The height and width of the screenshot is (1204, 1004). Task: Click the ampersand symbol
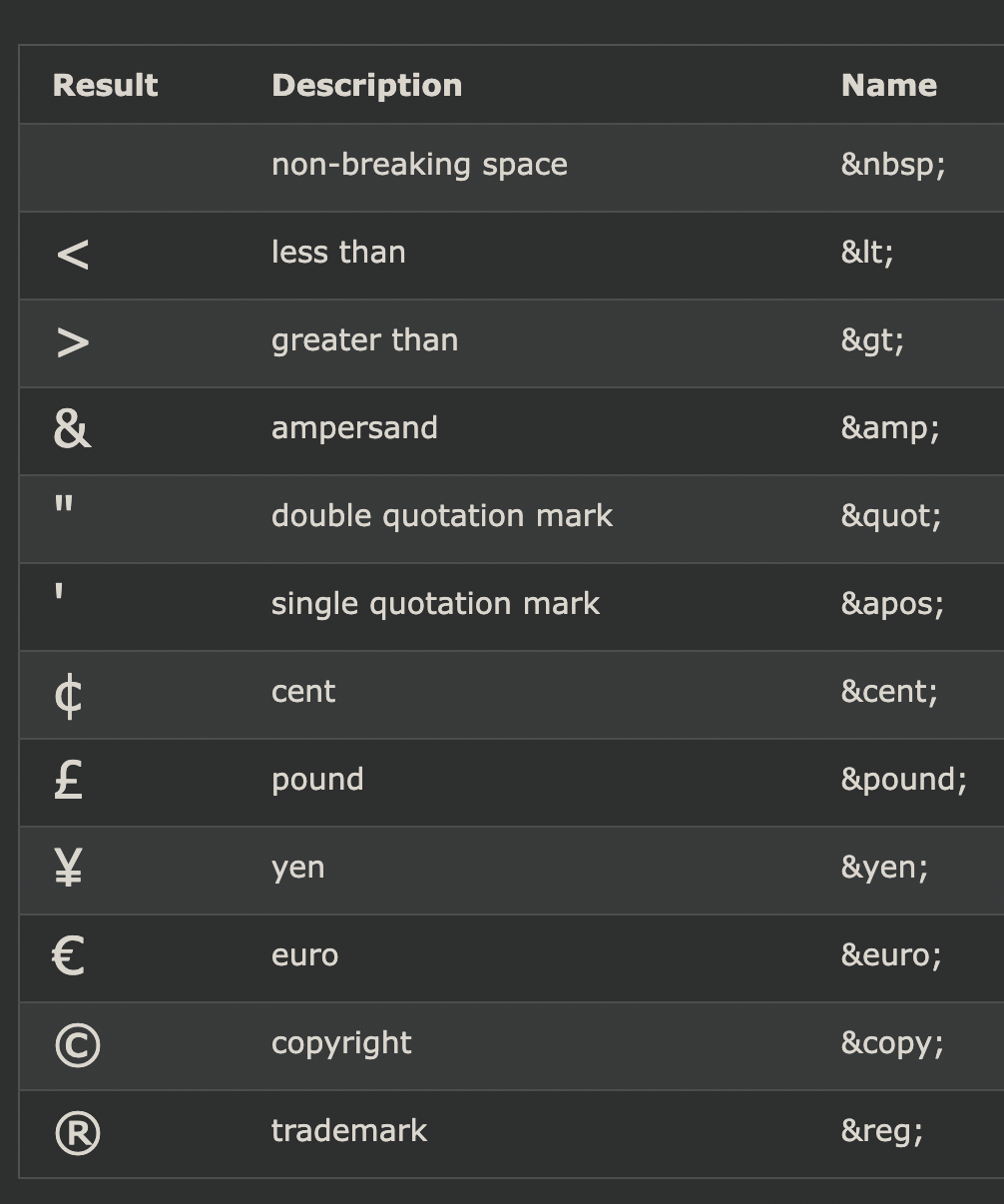pos(72,429)
